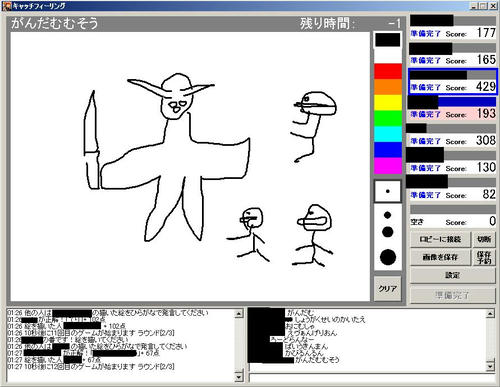Viewport: 500px width, 387px height.
Task: Pick the orange color swatch
Action: (x=388, y=87)
